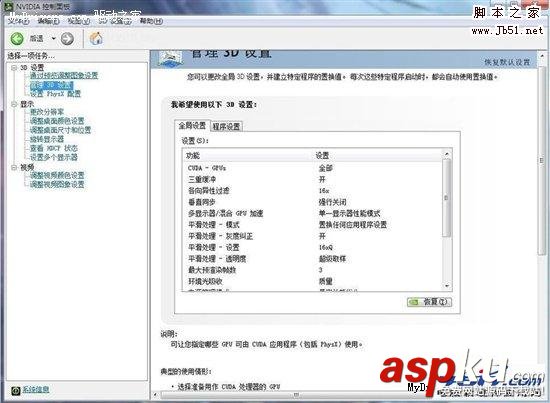The height and width of the screenshot is (403, 550).
Task: Select the 环境光吸收 row
Action: (x=313, y=281)
